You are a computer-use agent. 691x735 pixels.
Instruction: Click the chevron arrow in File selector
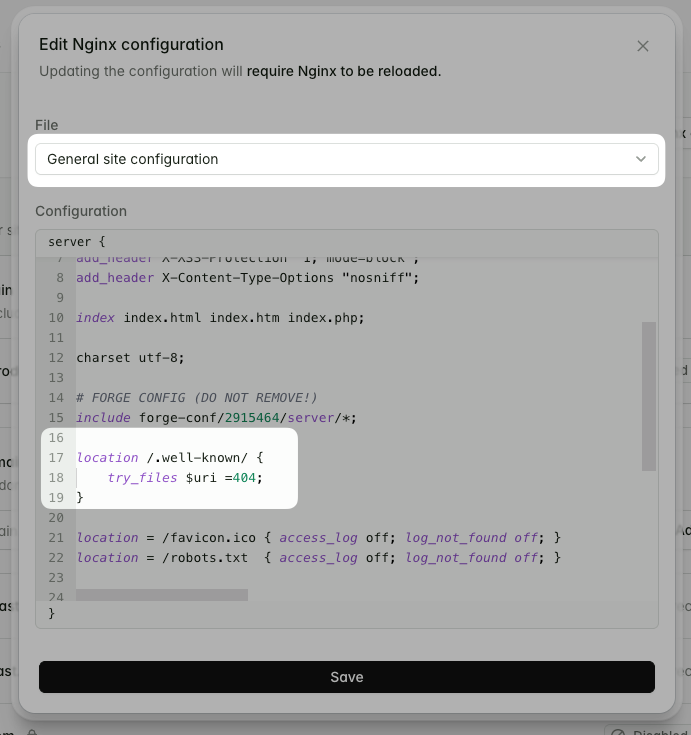coord(641,159)
